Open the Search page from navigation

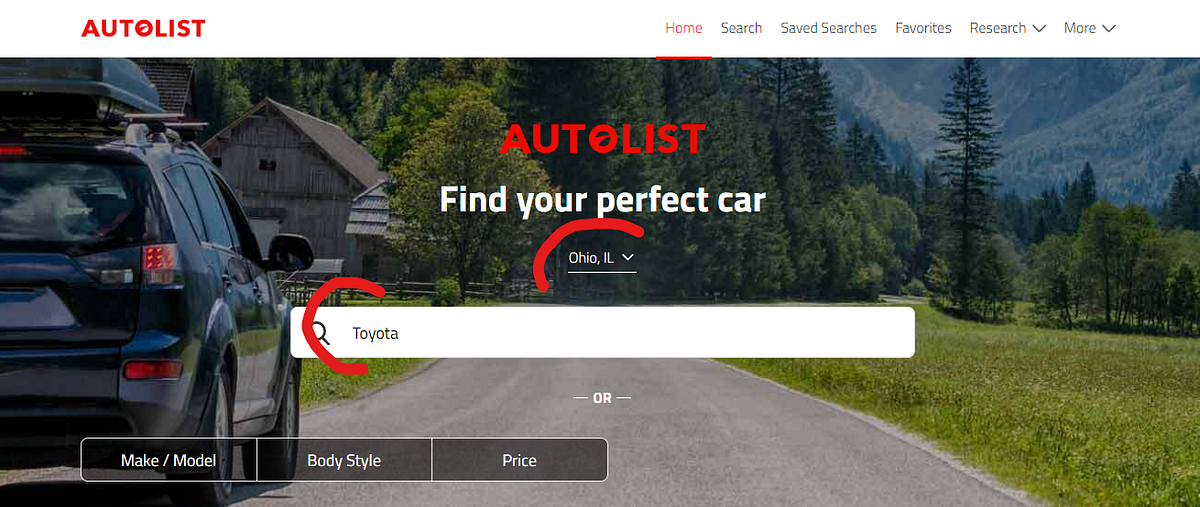741,28
